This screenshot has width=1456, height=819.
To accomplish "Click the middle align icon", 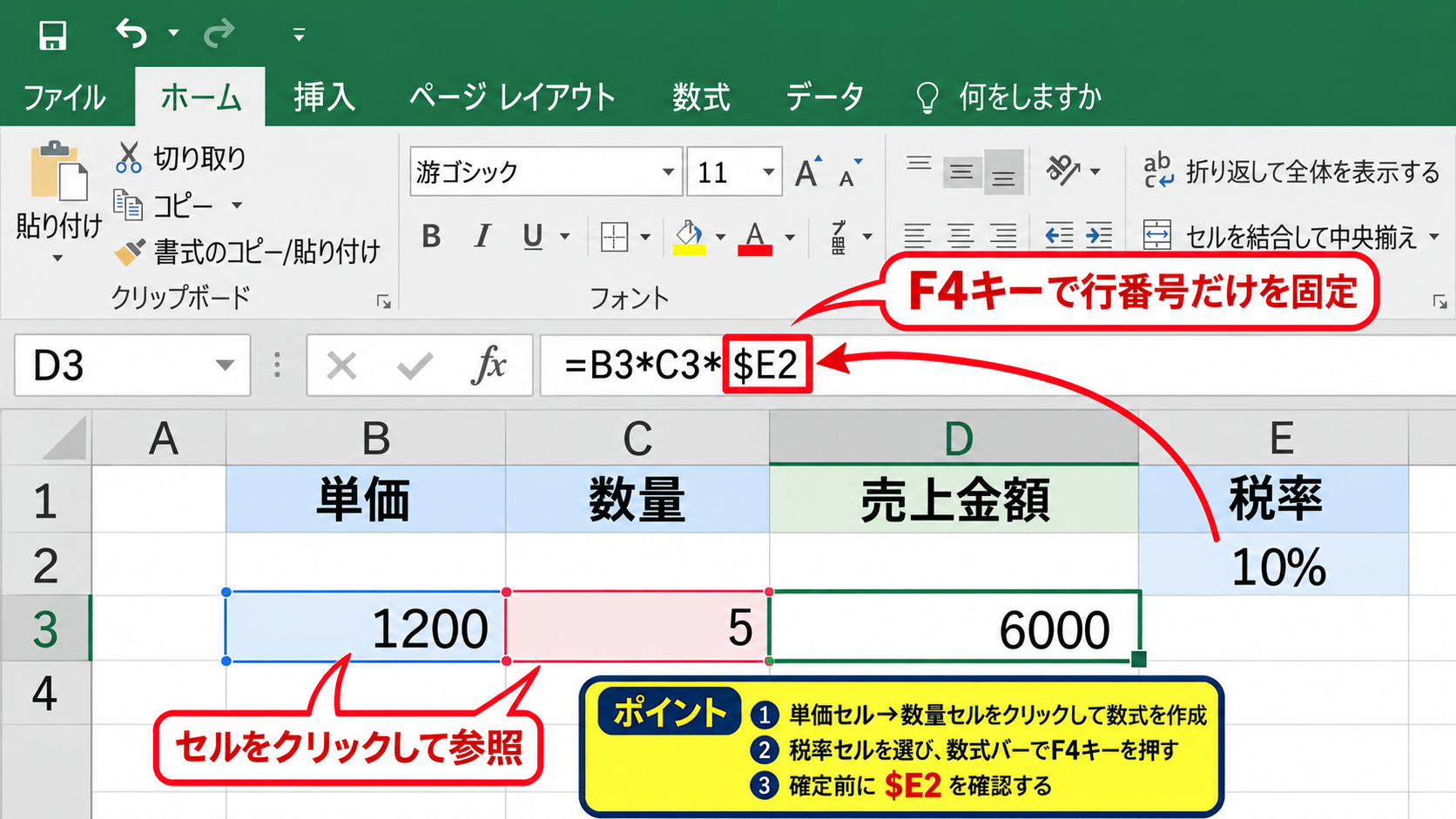I will [961, 171].
